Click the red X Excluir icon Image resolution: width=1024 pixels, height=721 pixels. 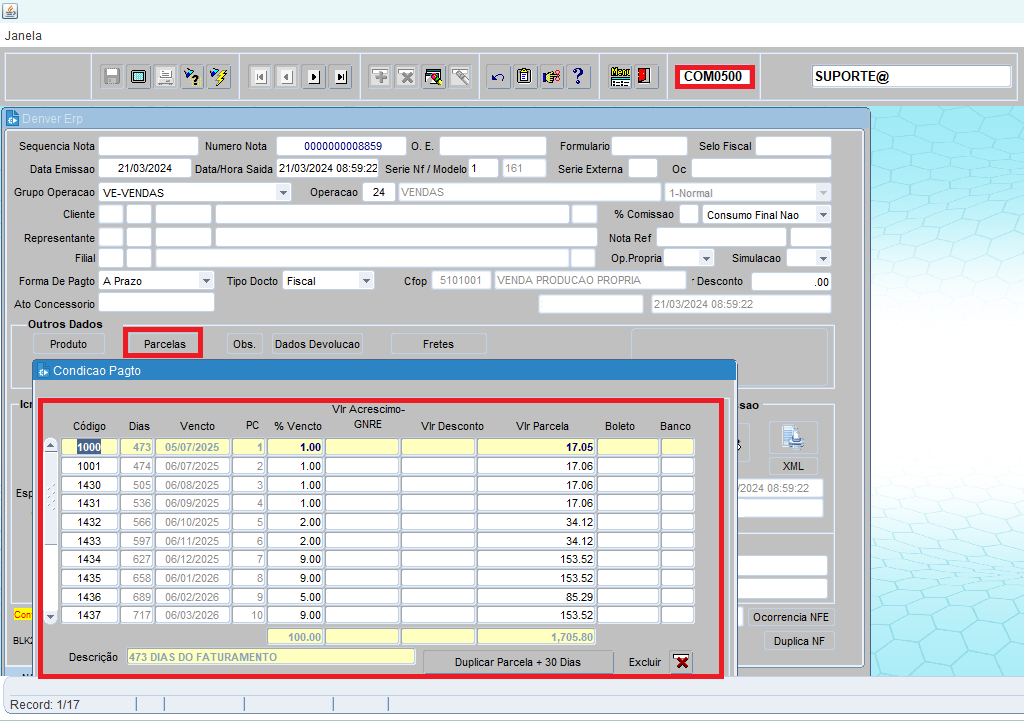[x=681, y=662]
